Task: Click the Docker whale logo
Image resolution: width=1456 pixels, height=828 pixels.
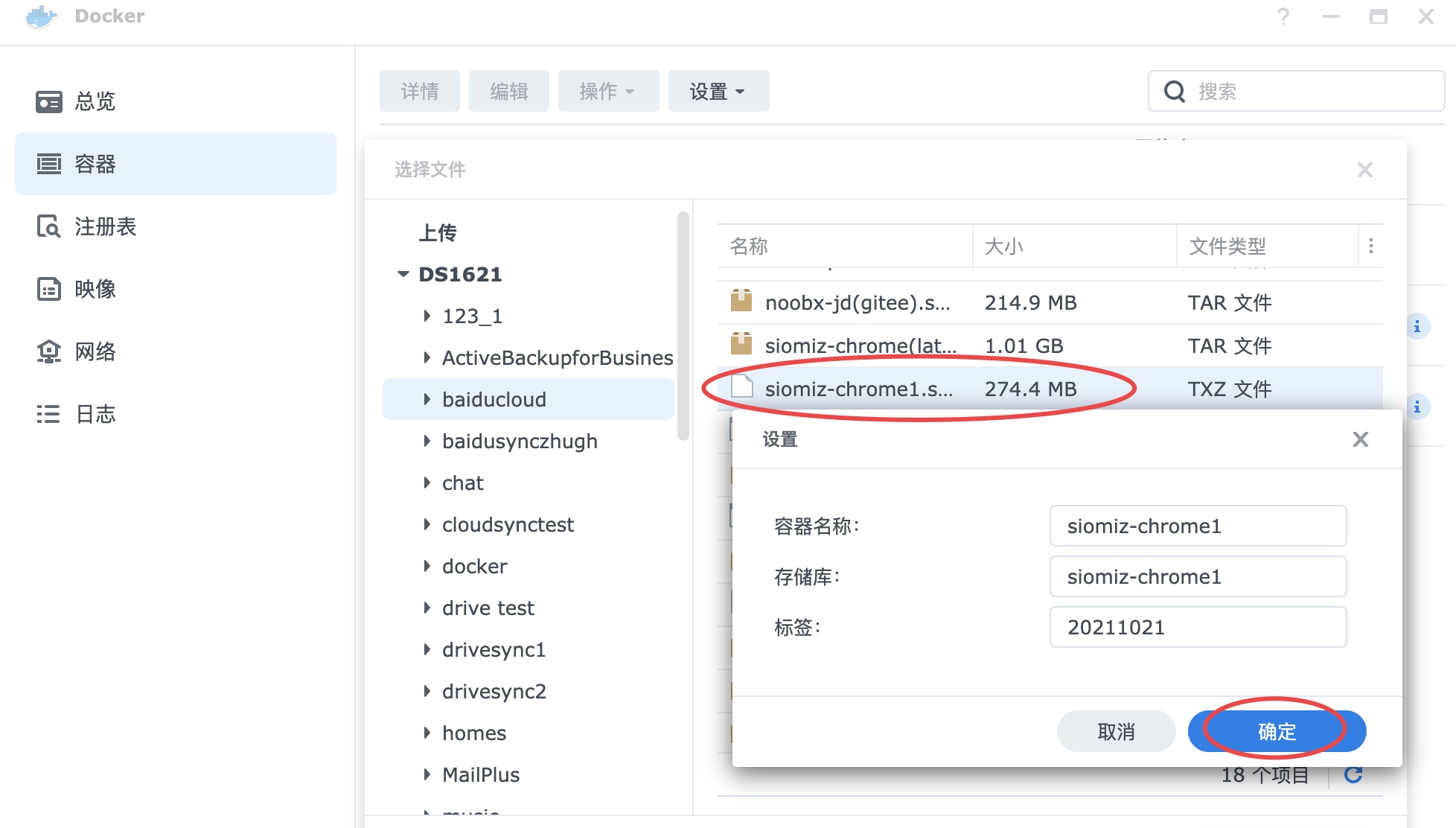Action: point(41,16)
